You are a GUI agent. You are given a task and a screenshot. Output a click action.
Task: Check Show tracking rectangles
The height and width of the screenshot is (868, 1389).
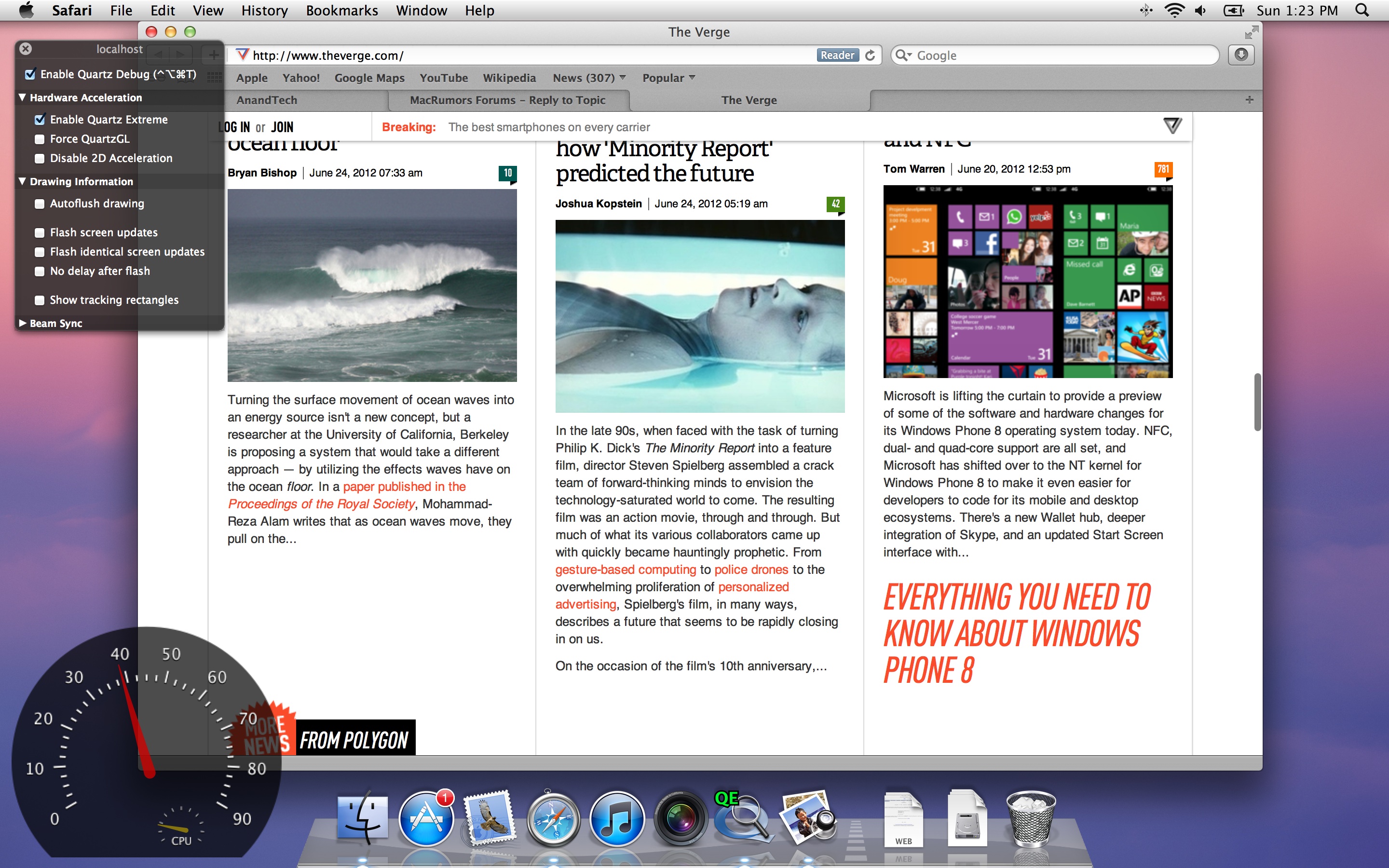40,300
